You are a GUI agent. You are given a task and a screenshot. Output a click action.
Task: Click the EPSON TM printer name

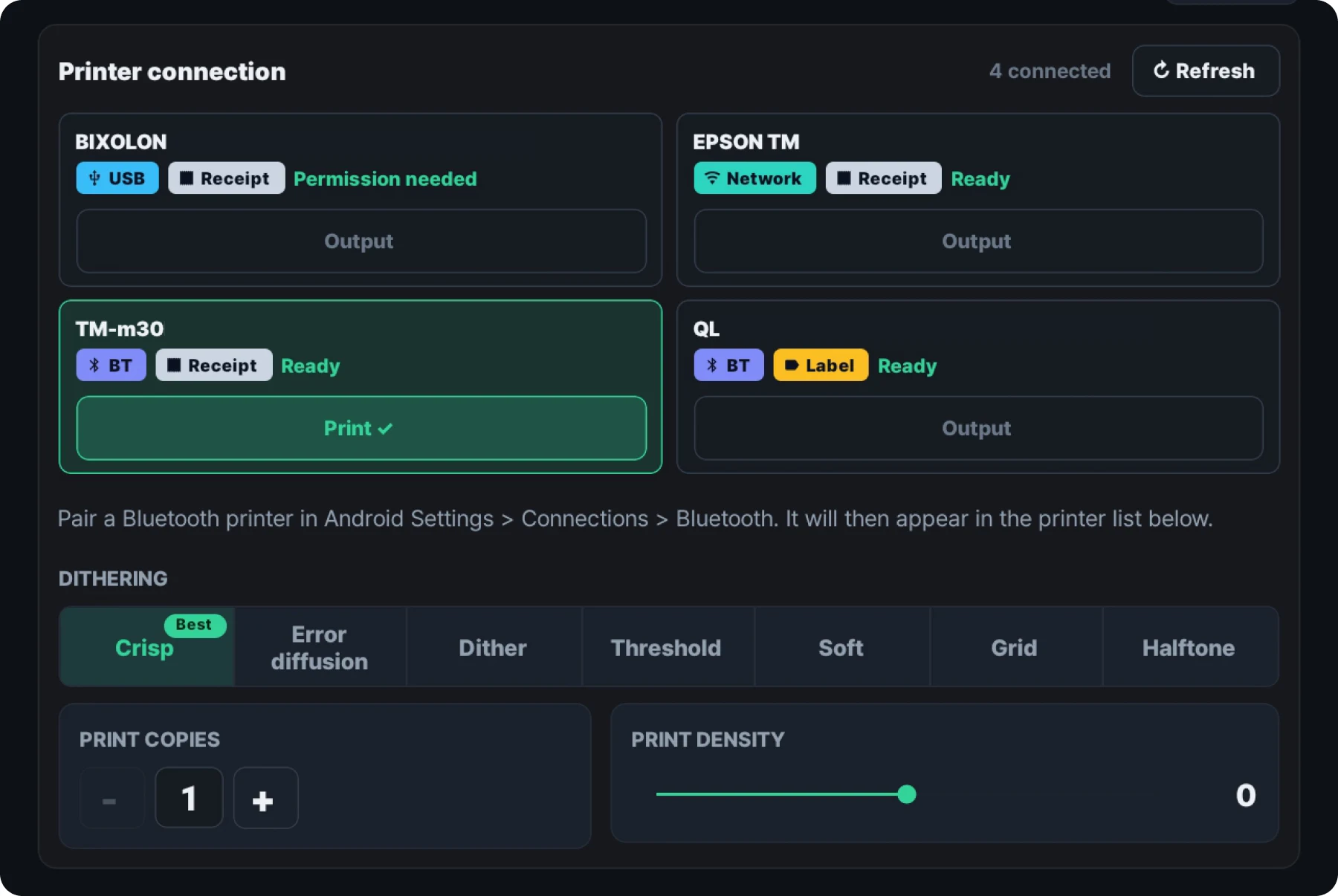pos(746,141)
